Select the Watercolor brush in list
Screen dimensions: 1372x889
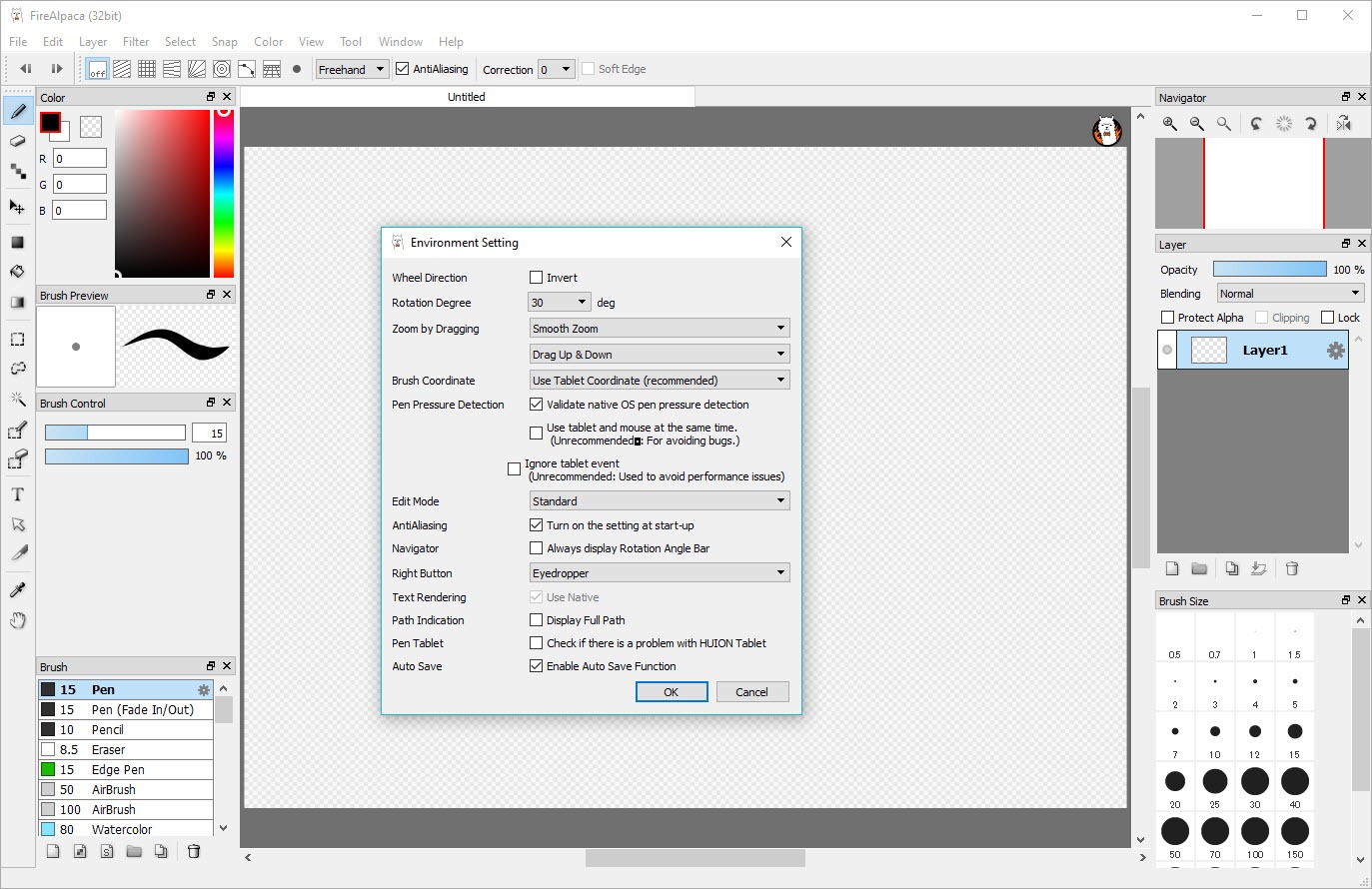(122, 829)
